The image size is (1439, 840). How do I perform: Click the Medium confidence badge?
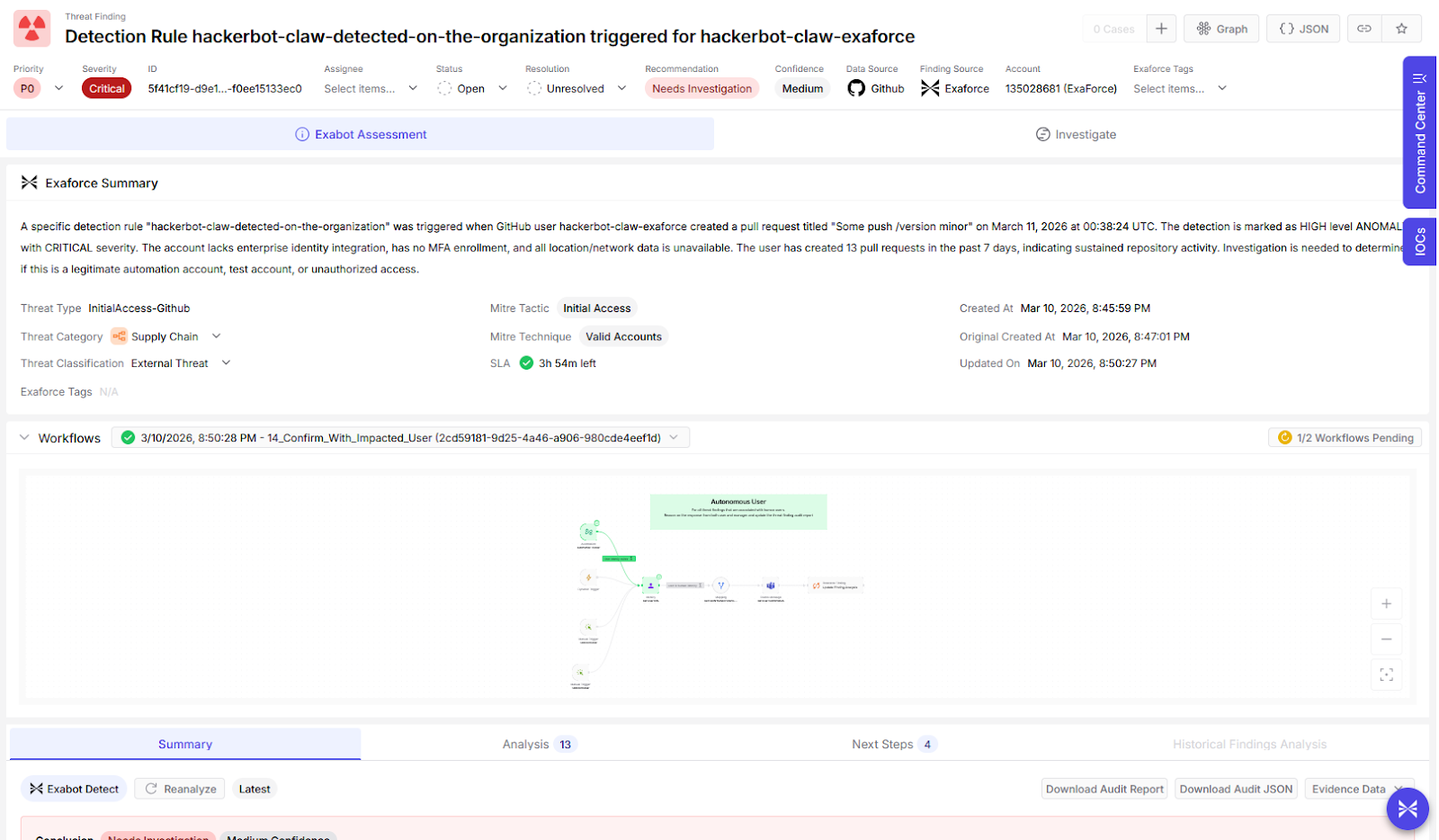coord(802,88)
